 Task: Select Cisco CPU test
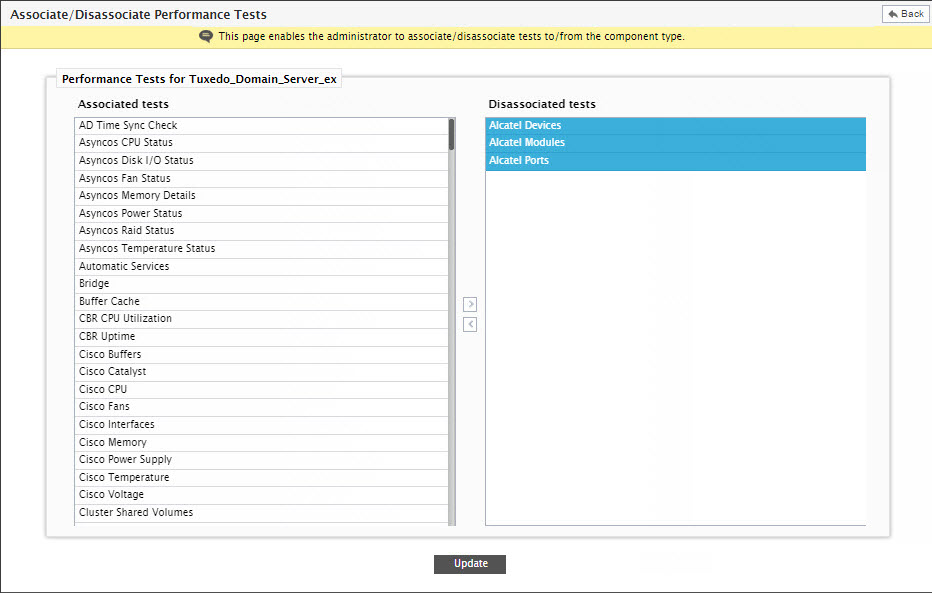tap(262, 389)
